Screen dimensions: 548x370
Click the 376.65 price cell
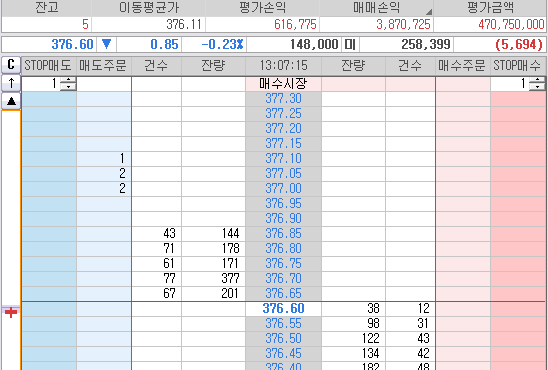pos(283,294)
